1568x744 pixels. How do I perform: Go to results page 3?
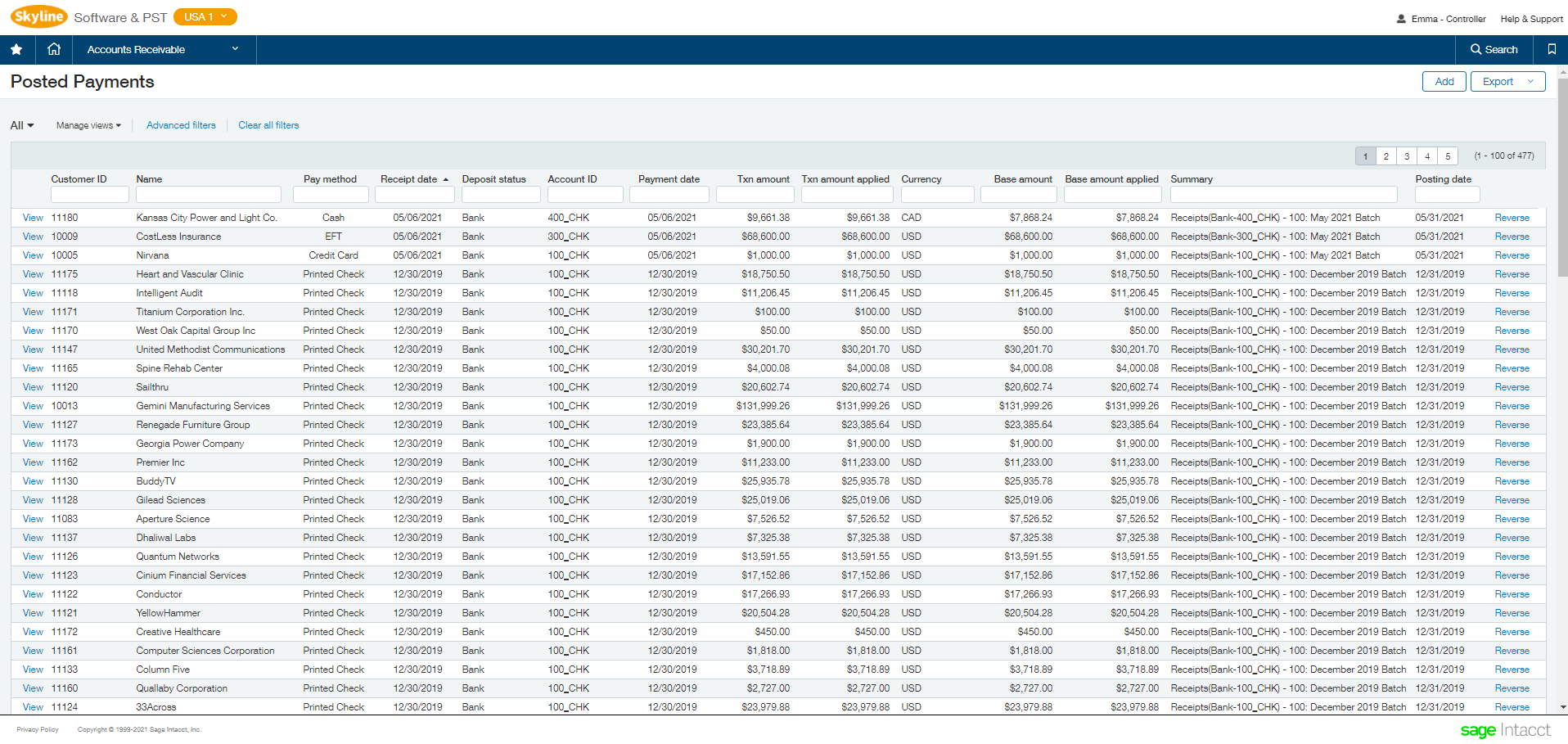[x=1407, y=156]
